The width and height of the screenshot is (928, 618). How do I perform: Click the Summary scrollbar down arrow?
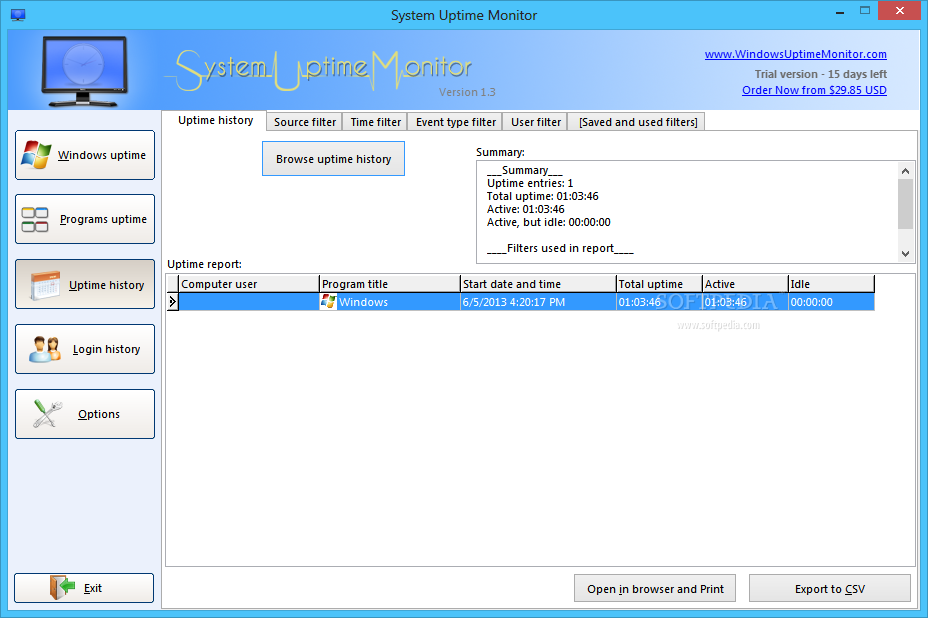905,253
